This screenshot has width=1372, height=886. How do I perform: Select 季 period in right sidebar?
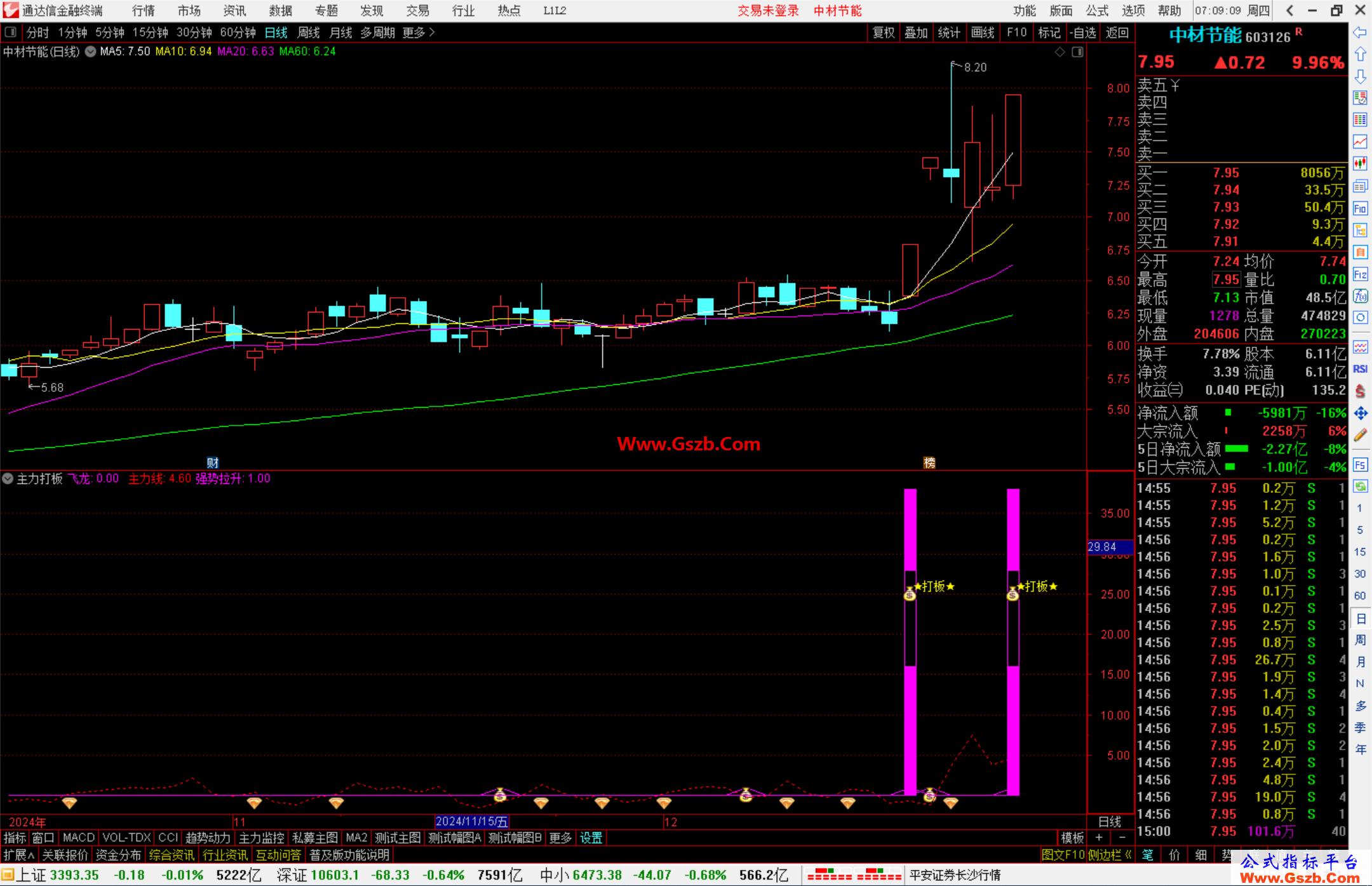point(1360,728)
